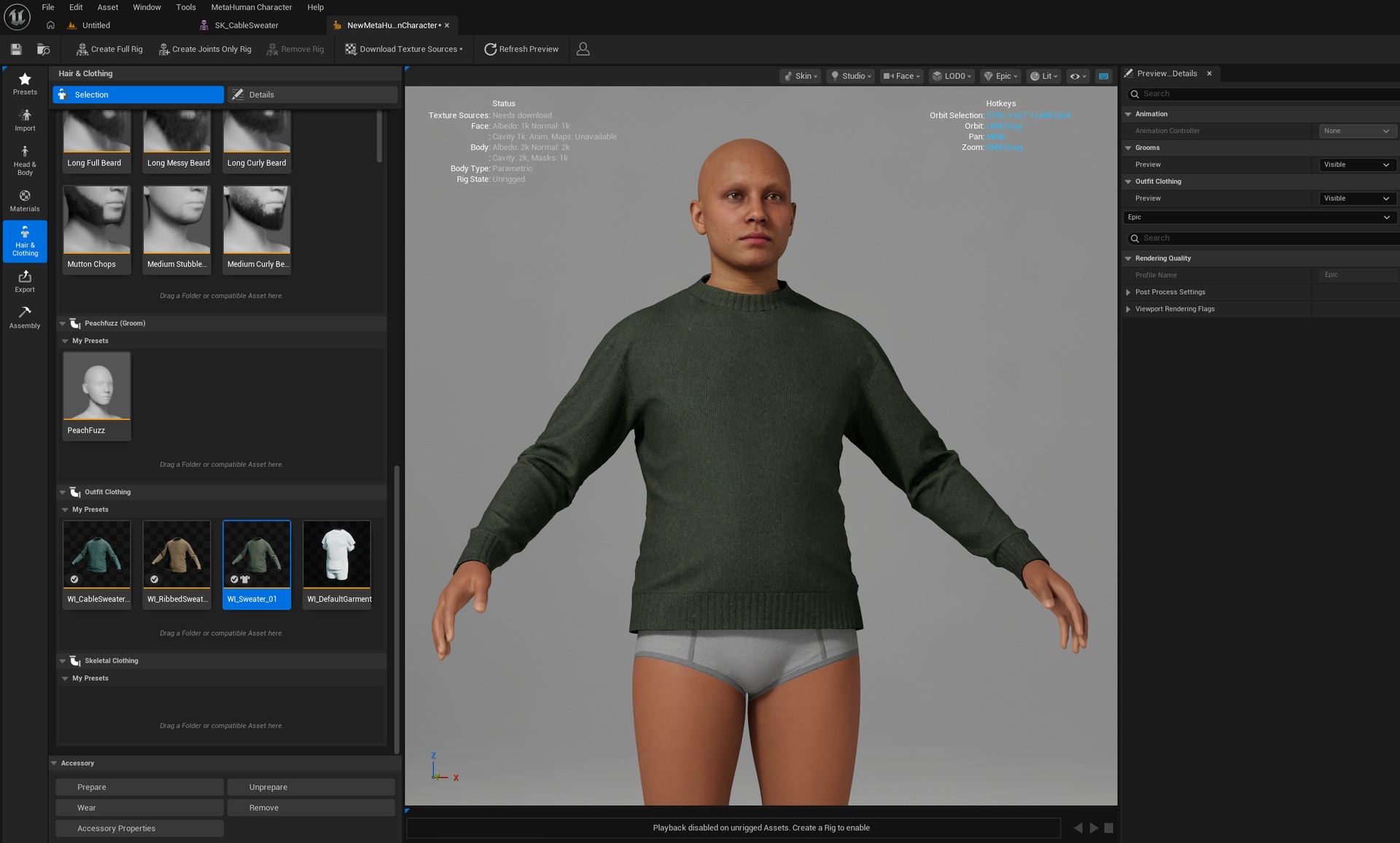Open the MetaHuman Character menu
The height and width of the screenshot is (843, 1400).
[x=252, y=7]
